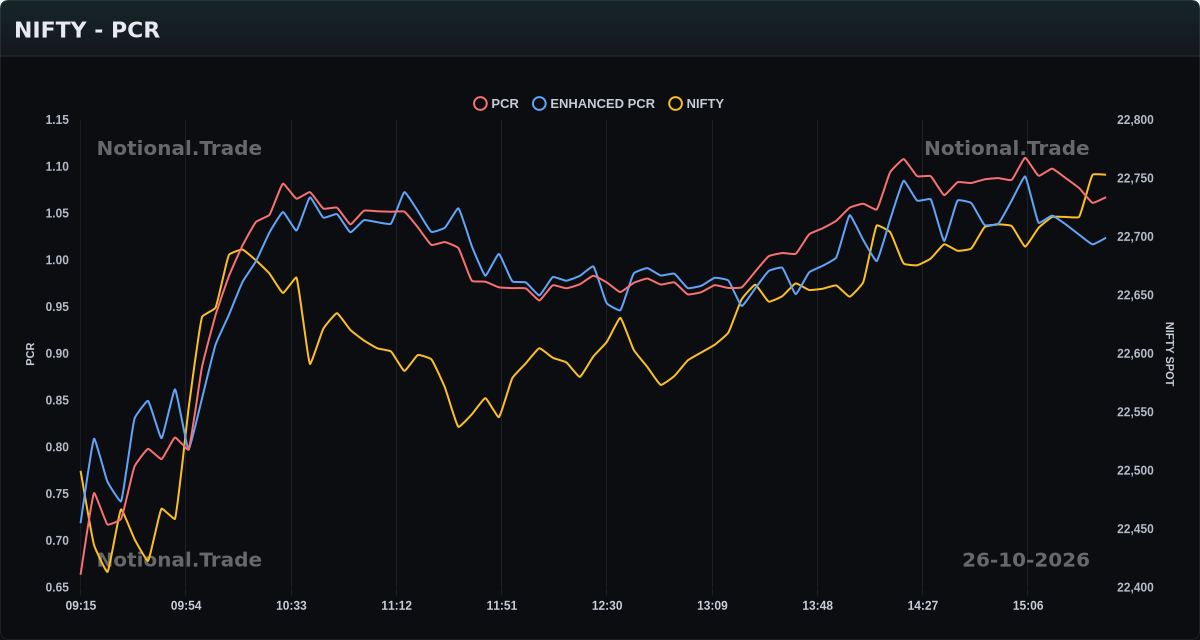Select the 11:12 time axis label
1200x640 pixels.
[x=396, y=606]
